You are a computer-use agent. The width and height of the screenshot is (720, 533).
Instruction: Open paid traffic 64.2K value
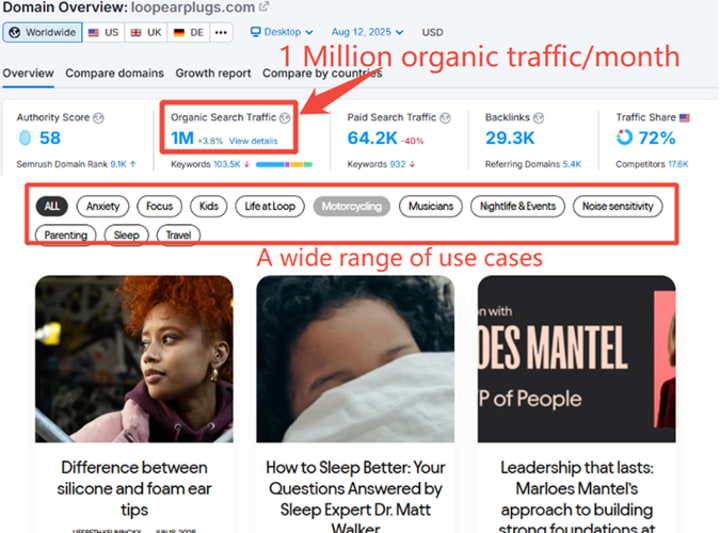pos(372,138)
